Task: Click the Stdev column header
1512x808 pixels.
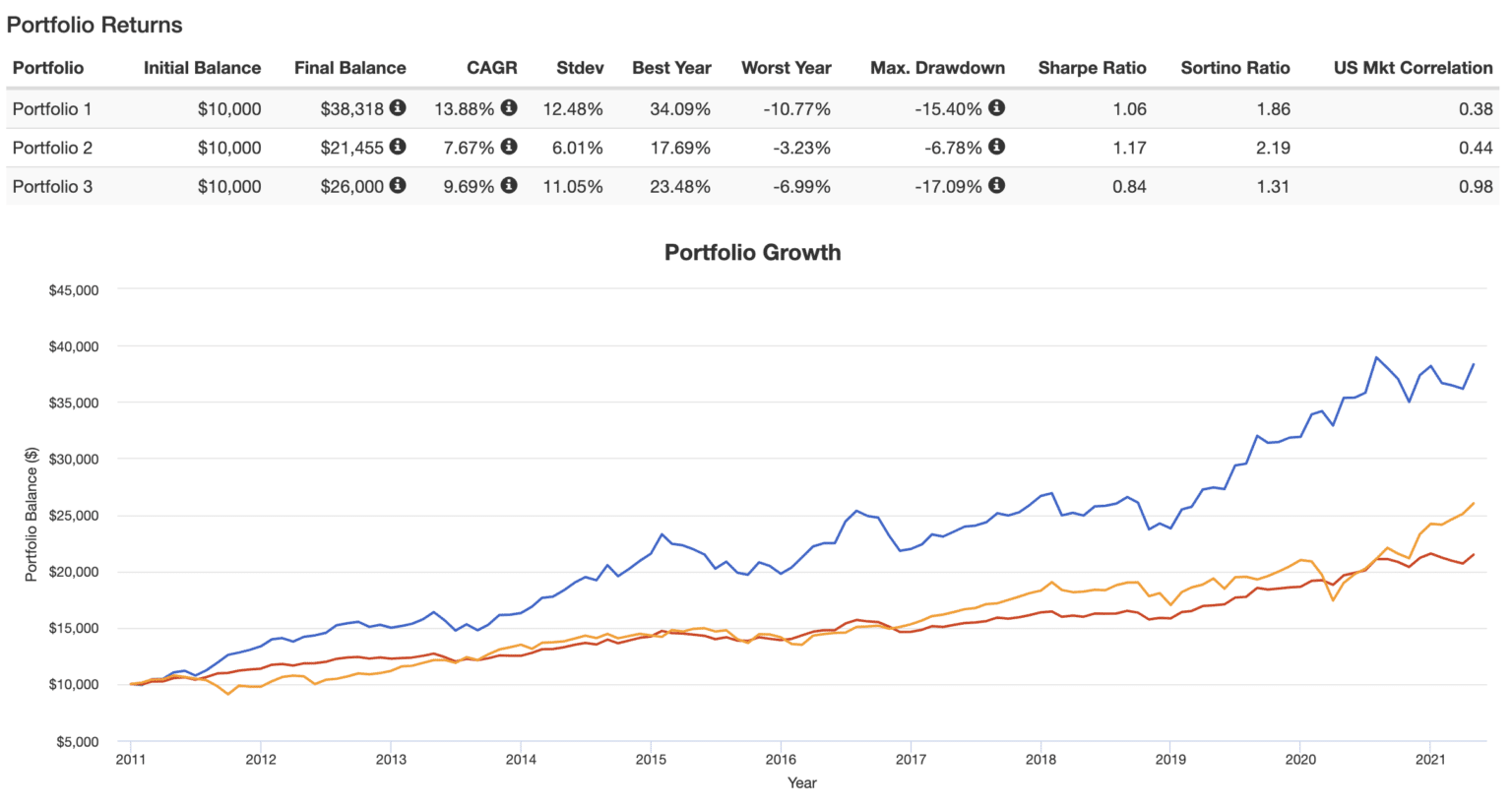Action: [580, 68]
